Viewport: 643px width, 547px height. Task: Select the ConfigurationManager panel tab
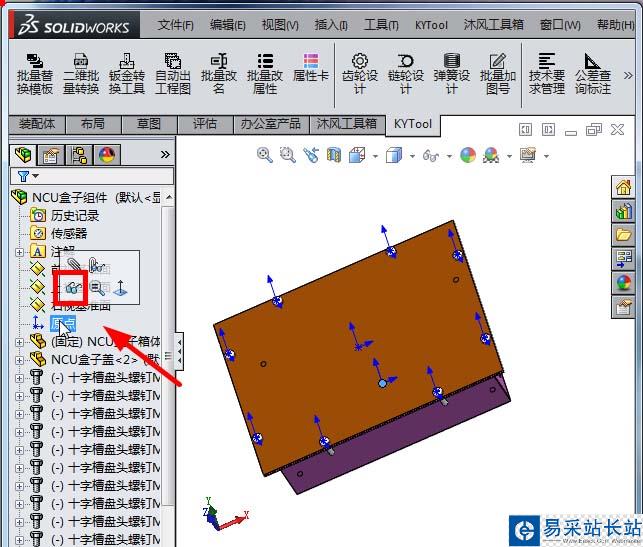[78, 155]
